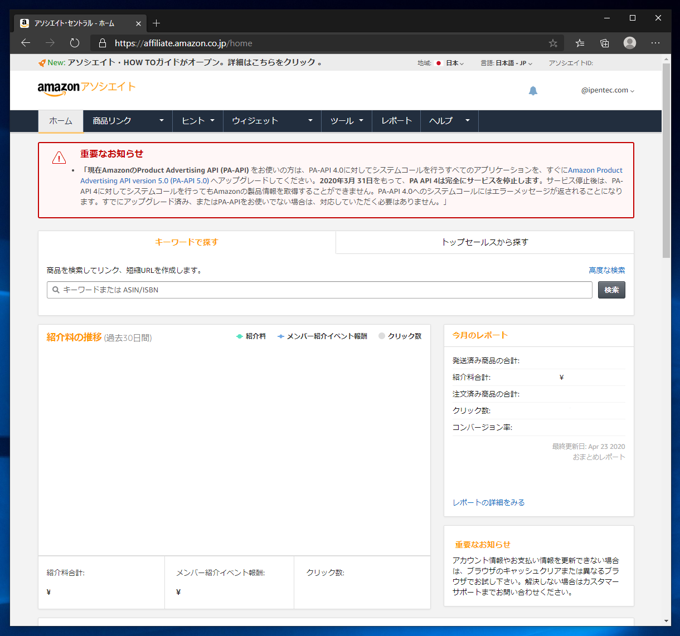Viewport: 680px width, 636px height.
Task: Switch to キーワードで探す tab
Action: 187,242
